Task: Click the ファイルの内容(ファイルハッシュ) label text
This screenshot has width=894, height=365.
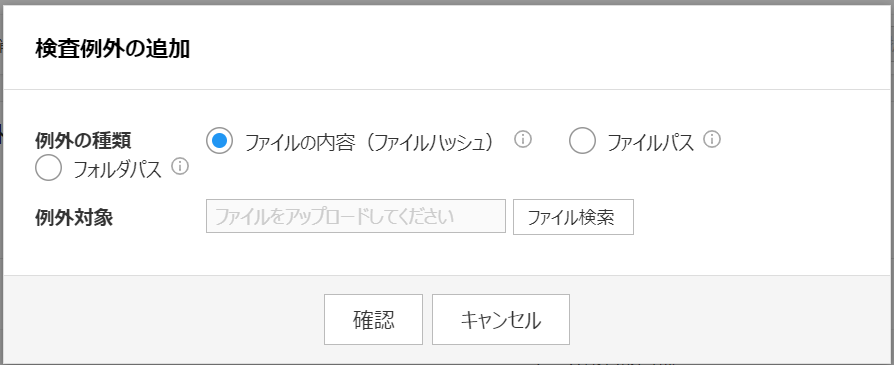Action: 368,142
